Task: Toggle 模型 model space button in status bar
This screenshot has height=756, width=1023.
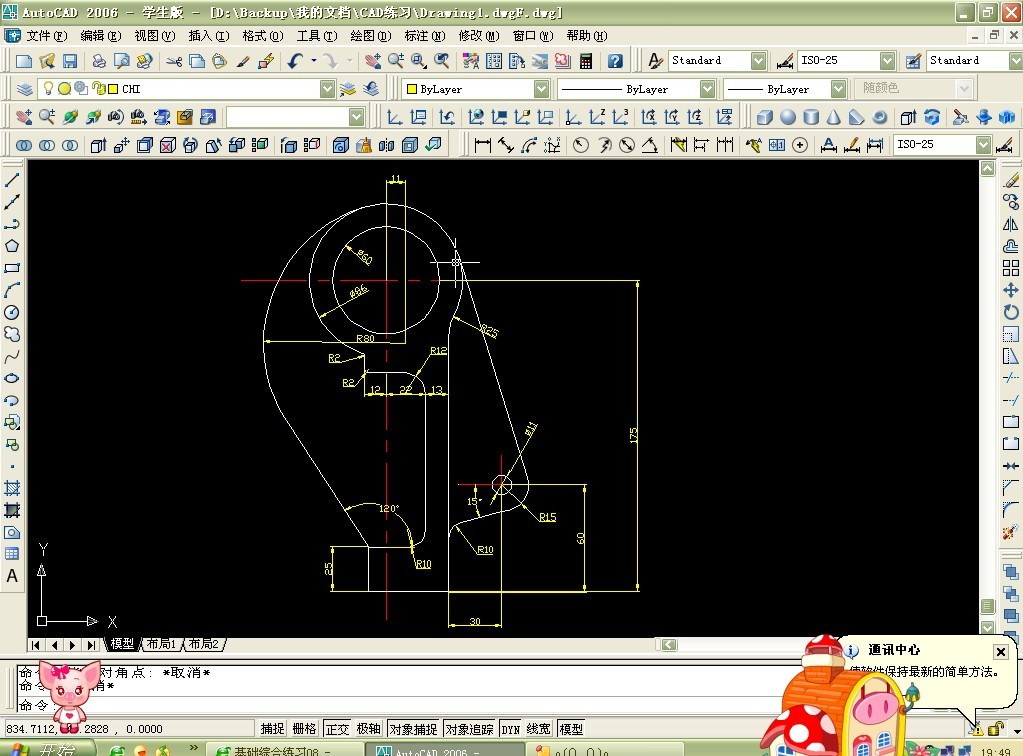Action: click(x=572, y=729)
